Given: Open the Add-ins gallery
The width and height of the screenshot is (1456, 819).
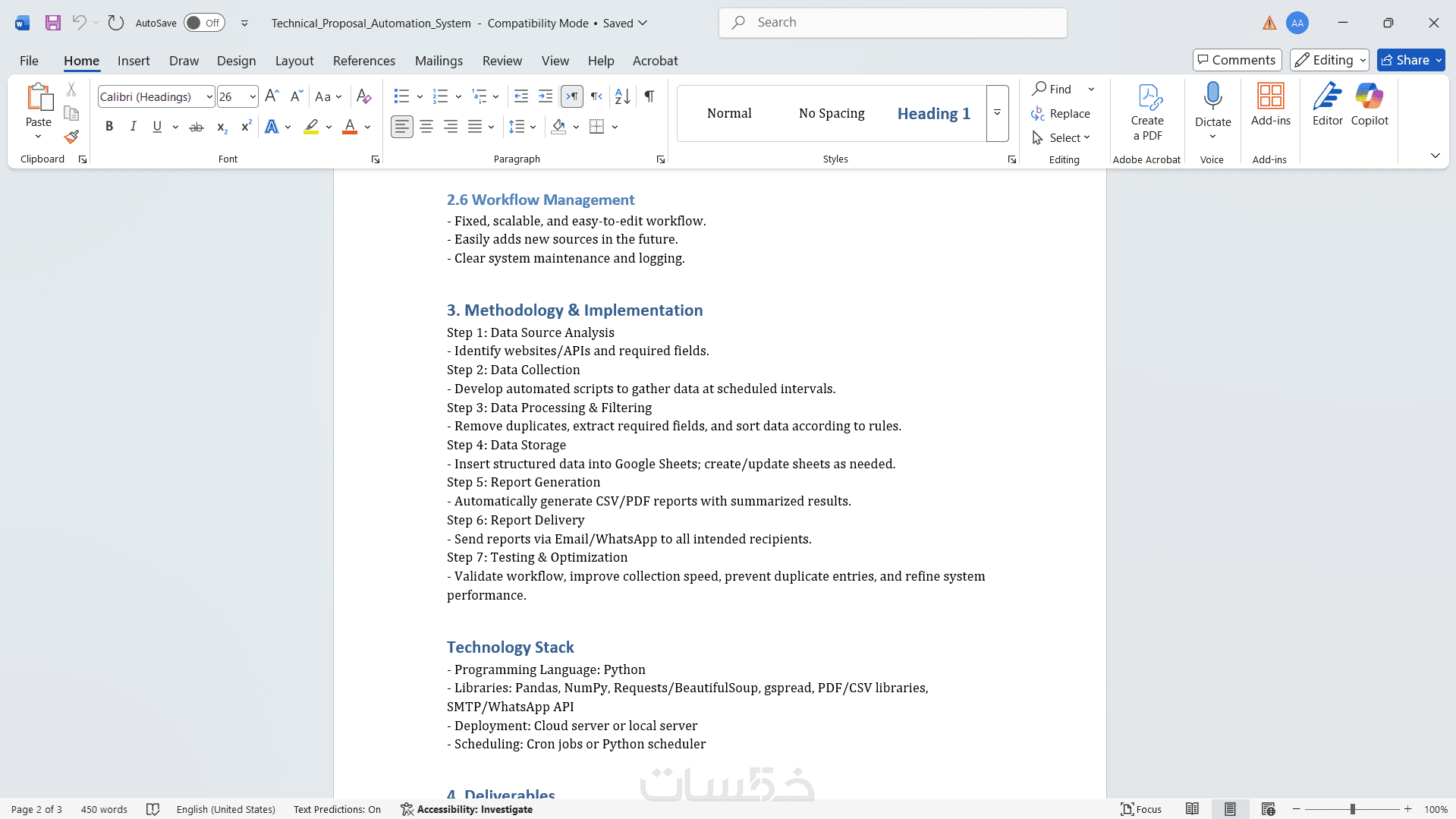Looking at the screenshot, I should click(x=1271, y=105).
